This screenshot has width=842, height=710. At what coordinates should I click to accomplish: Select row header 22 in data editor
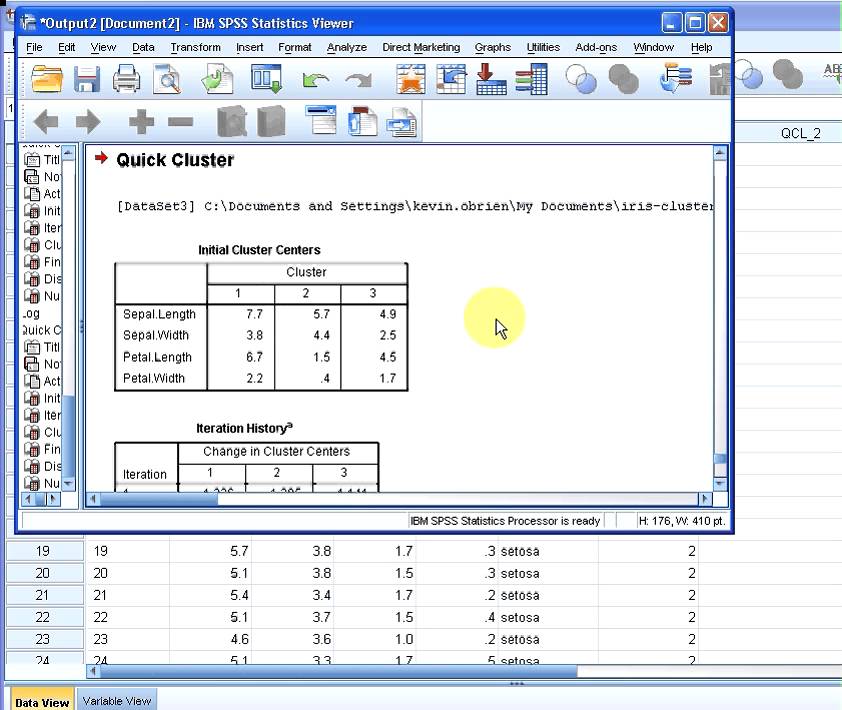tap(43, 617)
